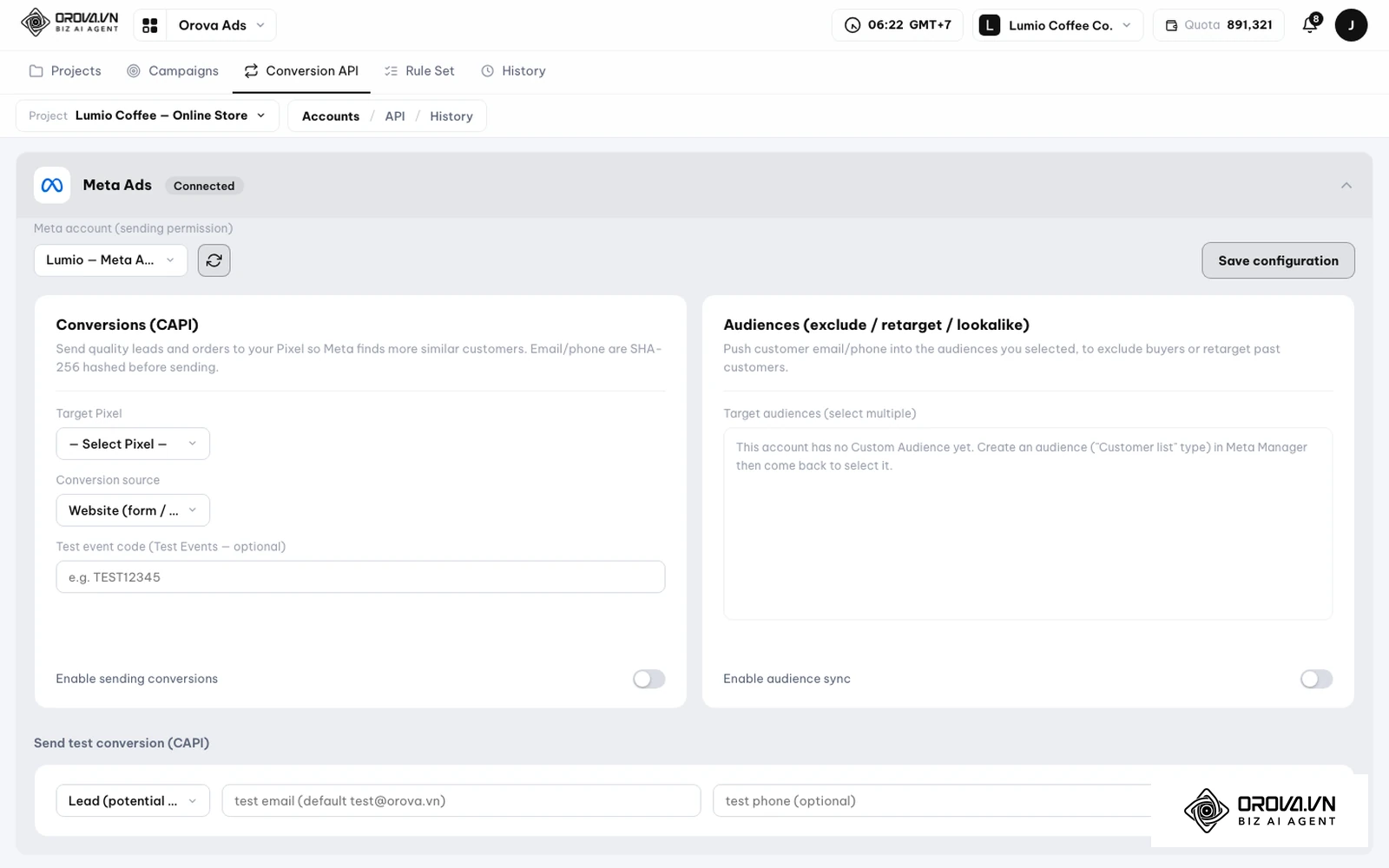Open the Conversion source Website dropdown
The width and height of the screenshot is (1389, 868).
[x=133, y=510]
